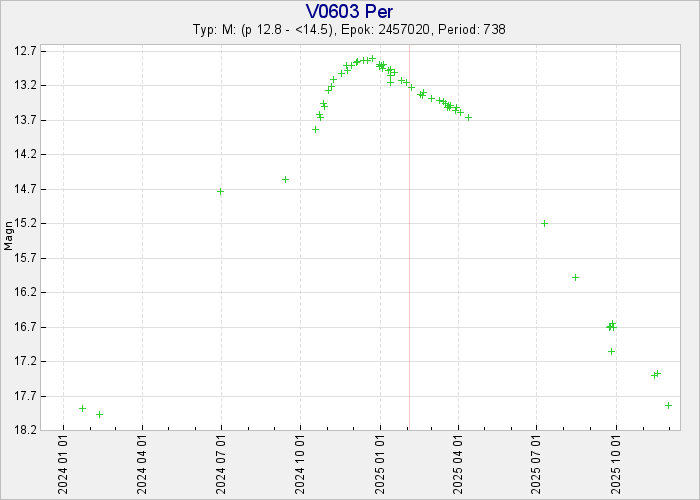The width and height of the screenshot is (700, 500).
Task: Click the gray point near magnitude 16.0
Action: point(575,277)
